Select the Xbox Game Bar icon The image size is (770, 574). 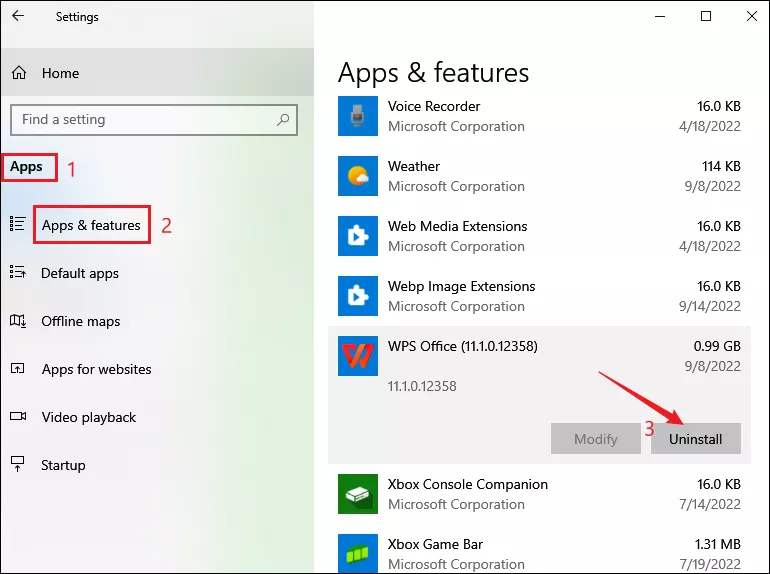click(x=358, y=553)
